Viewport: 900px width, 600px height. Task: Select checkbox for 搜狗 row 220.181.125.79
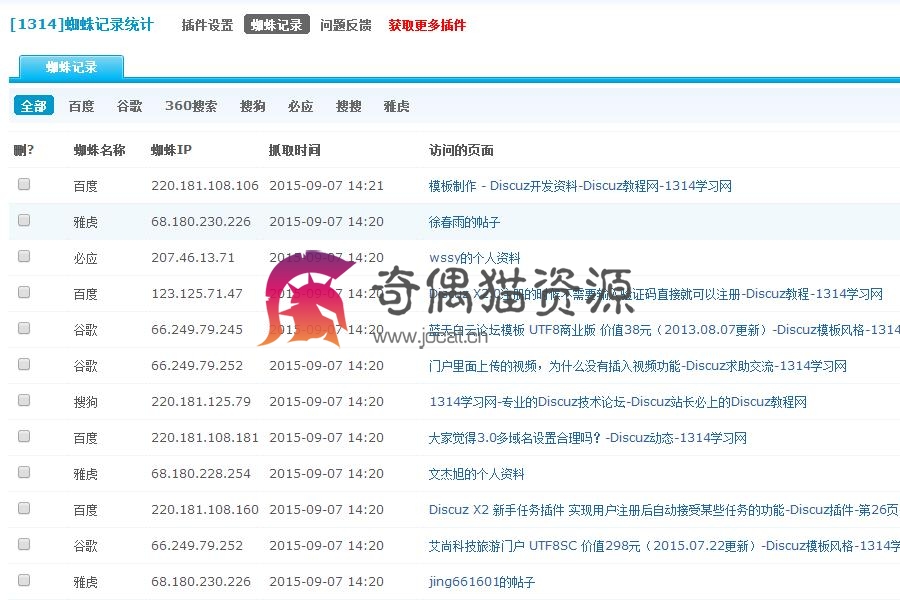[x=24, y=400]
